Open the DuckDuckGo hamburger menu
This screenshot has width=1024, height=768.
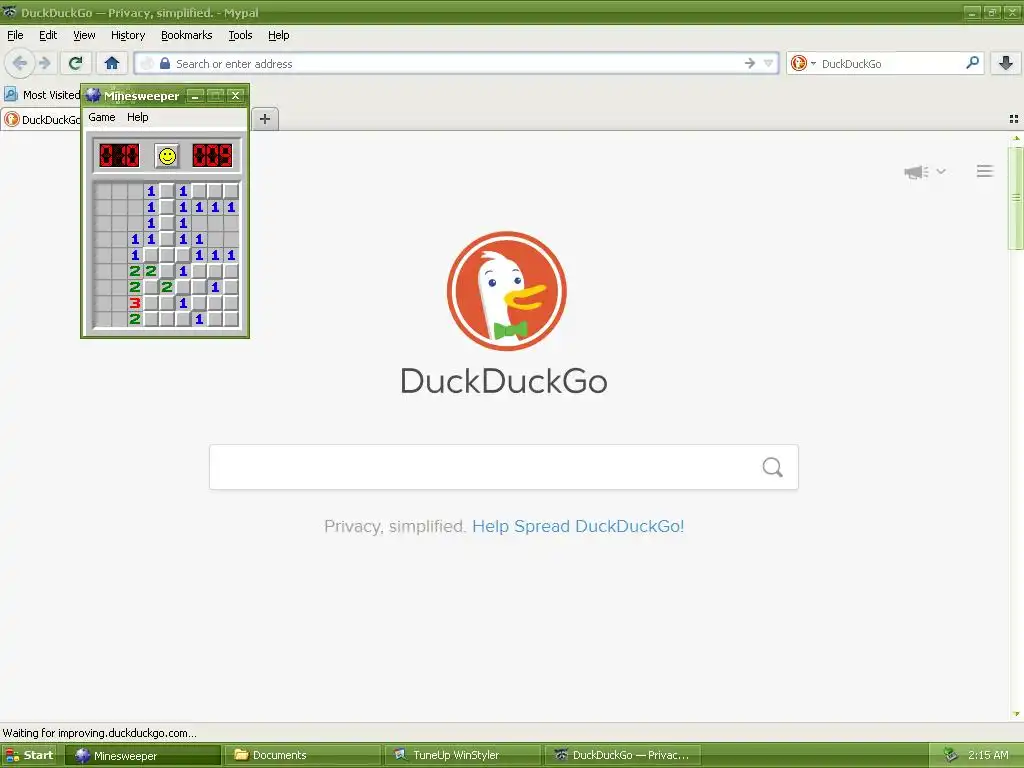click(x=985, y=171)
